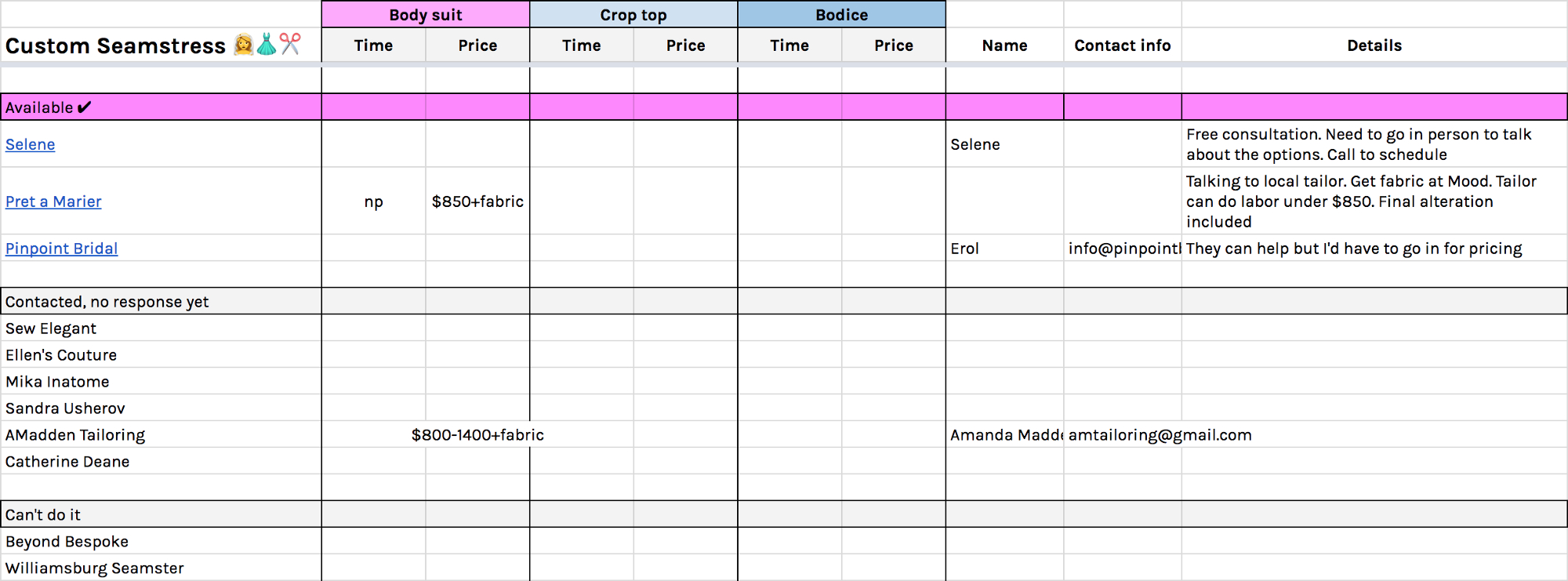Screen dimensions: 1568x581
Task: Click the Available section row label
Action: [49, 107]
